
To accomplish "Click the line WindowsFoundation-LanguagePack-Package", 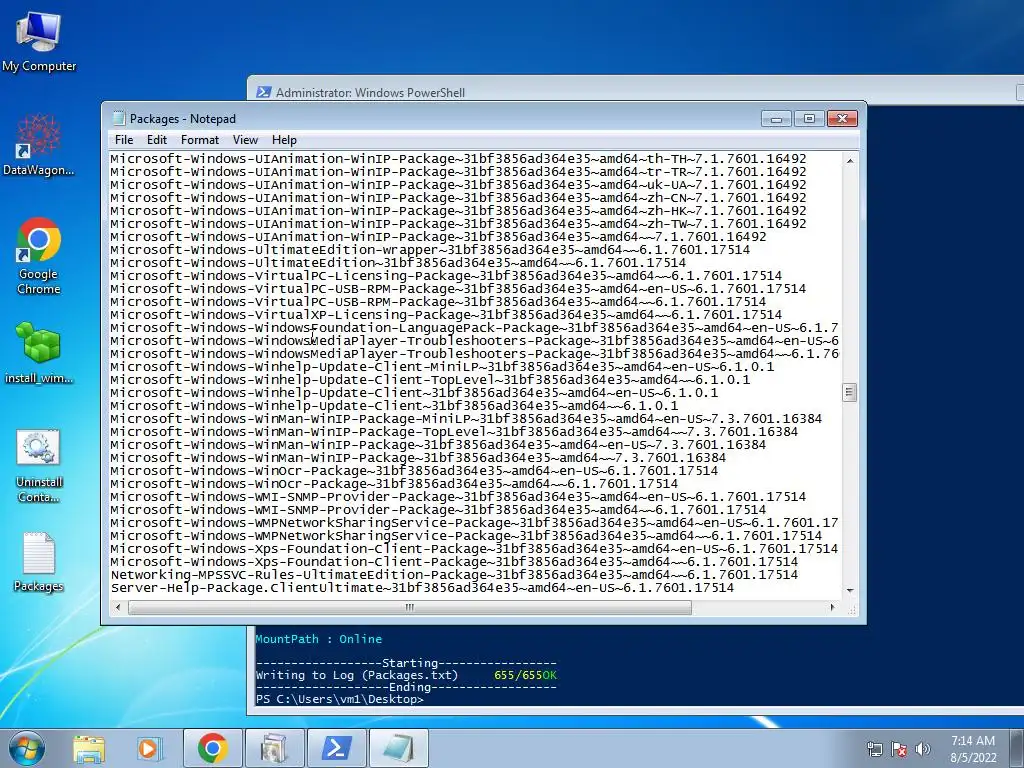I will pyautogui.click(x=474, y=328).
